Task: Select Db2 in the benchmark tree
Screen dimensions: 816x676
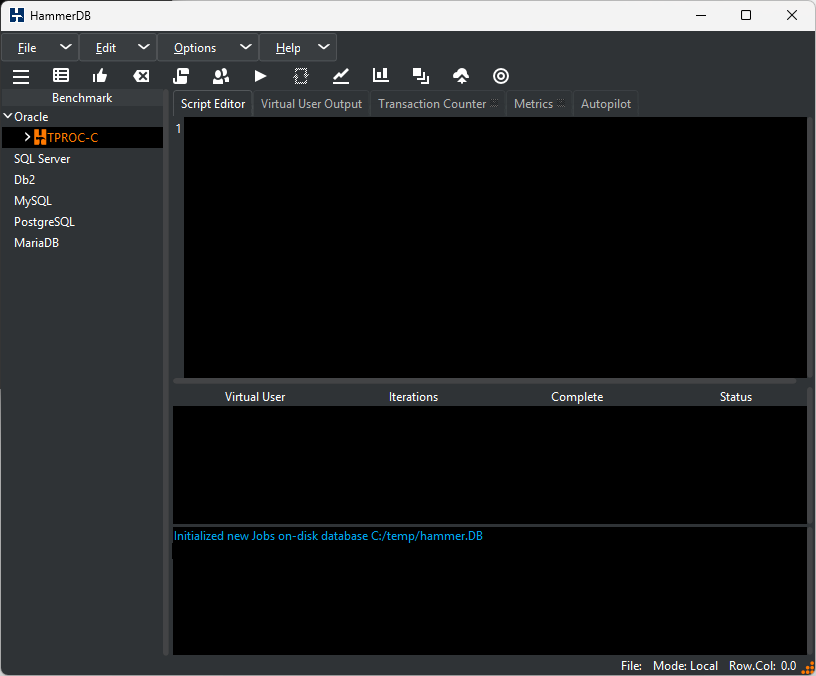Action: [x=24, y=180]
